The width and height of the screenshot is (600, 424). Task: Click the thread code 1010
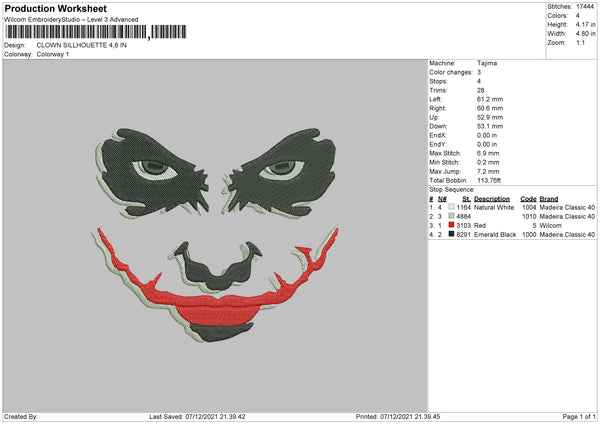coord(529,217)
